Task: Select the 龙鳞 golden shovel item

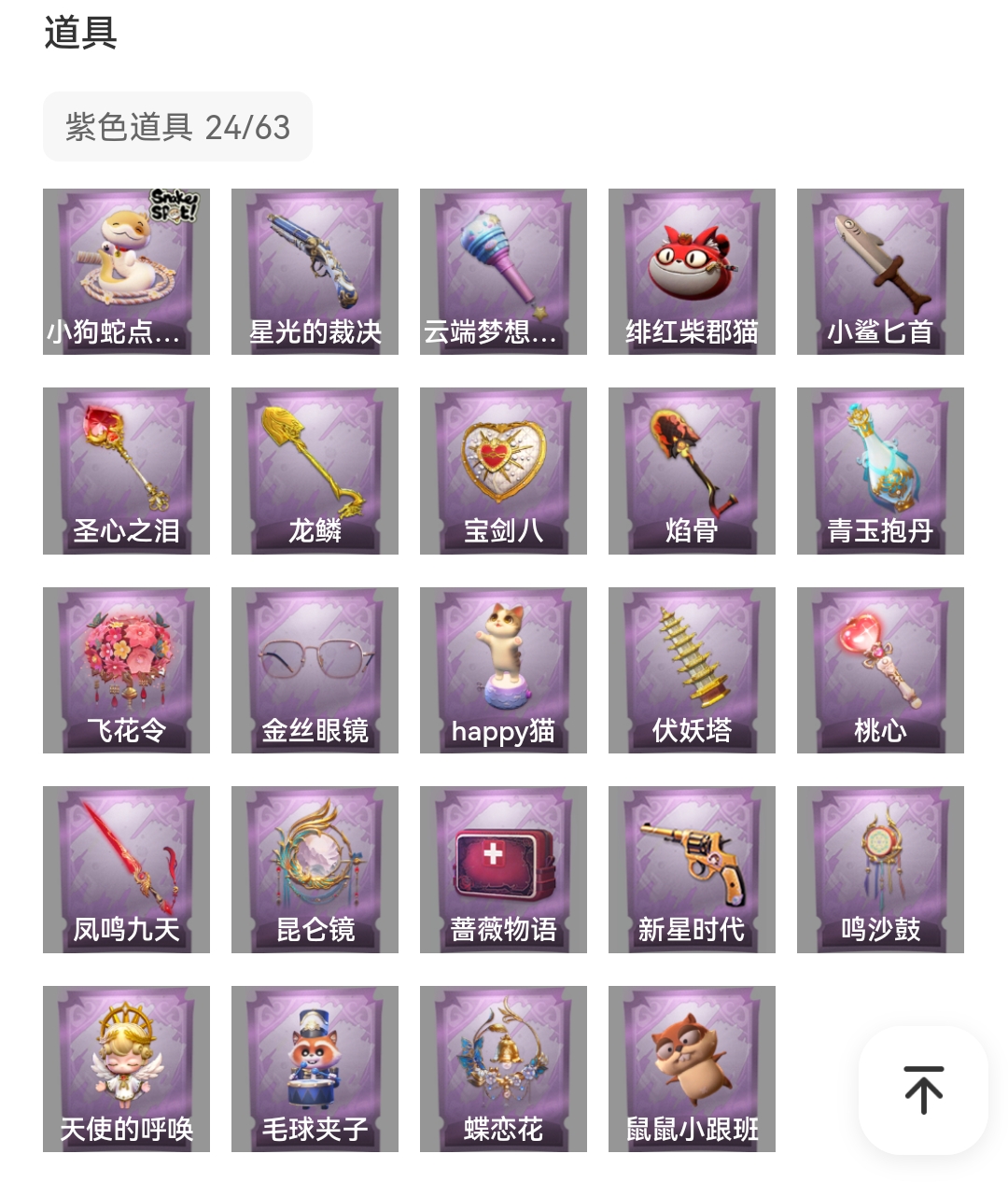Action: pyautogui.click(x=315, y=471)
